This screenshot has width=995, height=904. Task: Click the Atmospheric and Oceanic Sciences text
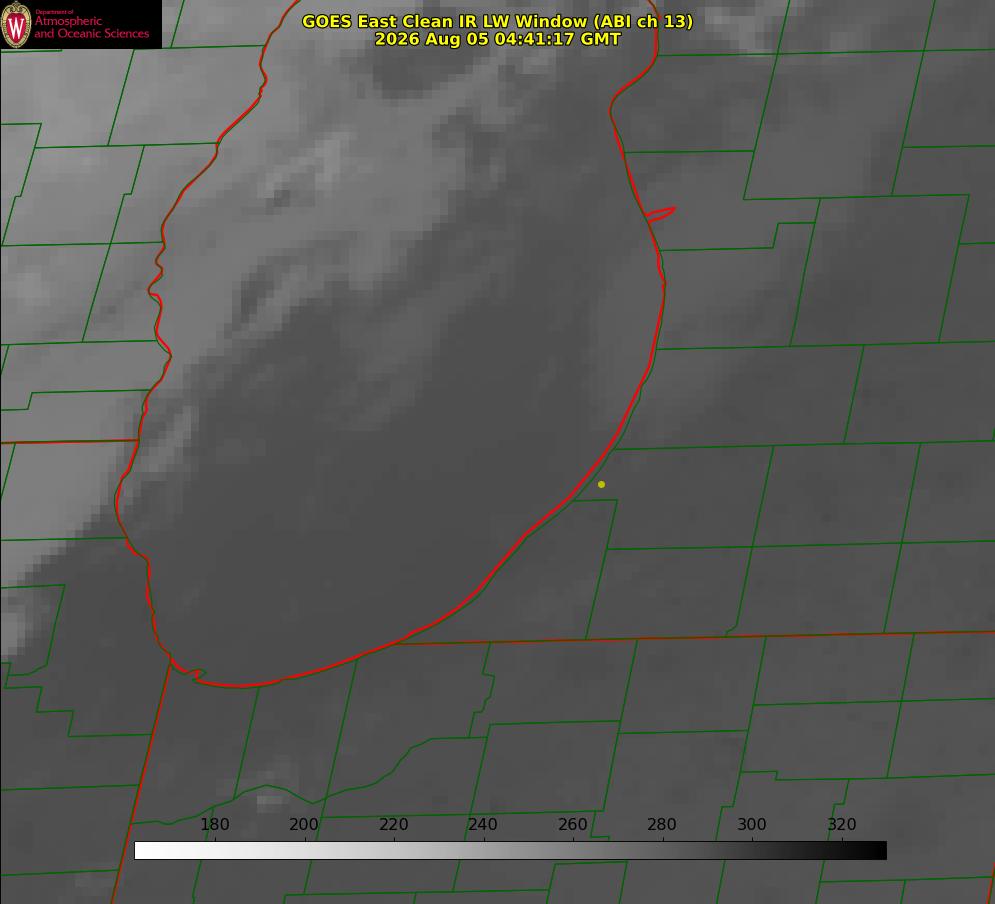point(91,27)
